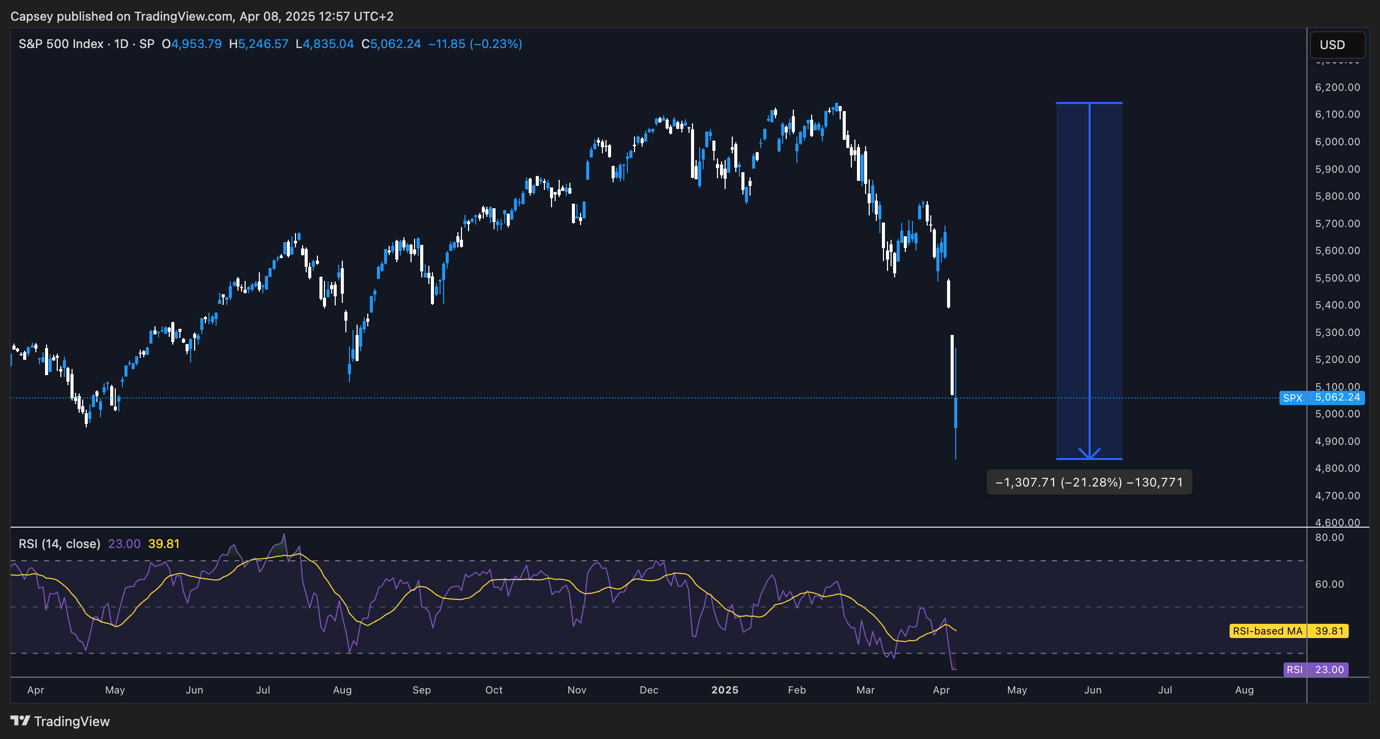Click the yellow RSI-based MA tag
The height and width of the screenshot is (739, 1380).
point(1289,631)
